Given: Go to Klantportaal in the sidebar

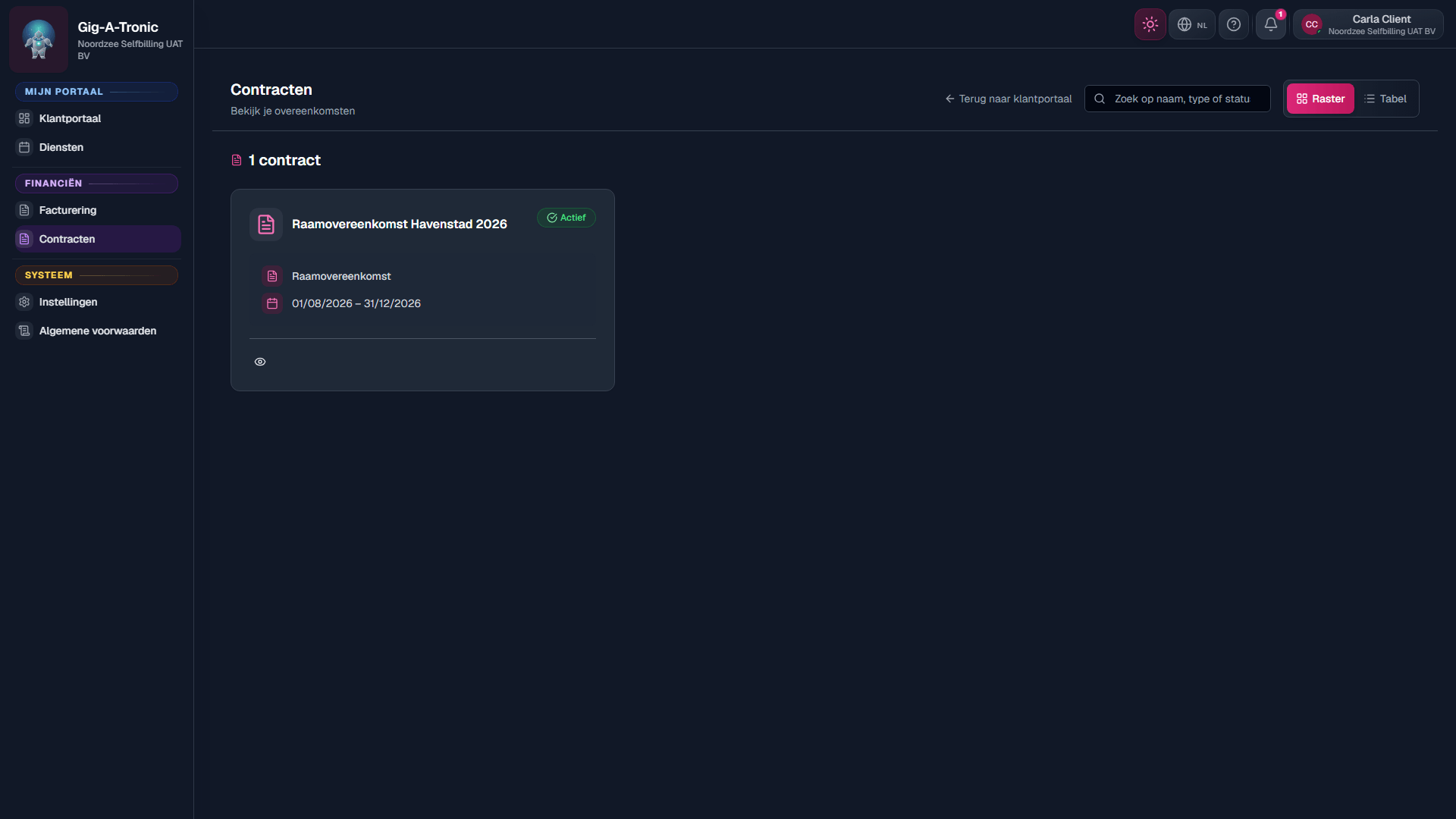Looking at the screenshot, I should pos(98,118).
